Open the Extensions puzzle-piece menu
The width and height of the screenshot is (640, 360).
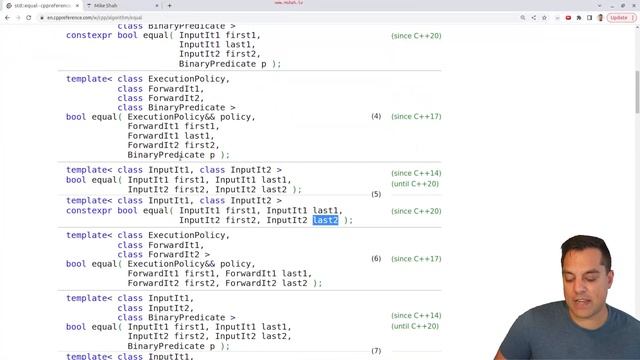pos(579,18)
